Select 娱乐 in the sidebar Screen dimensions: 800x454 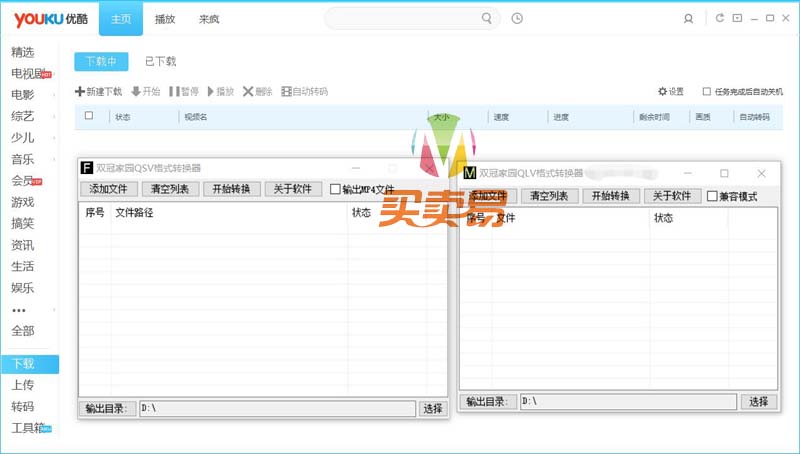click(x=23, y=288)
